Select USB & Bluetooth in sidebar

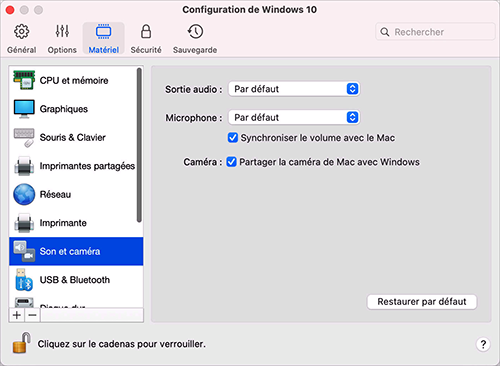76,280
